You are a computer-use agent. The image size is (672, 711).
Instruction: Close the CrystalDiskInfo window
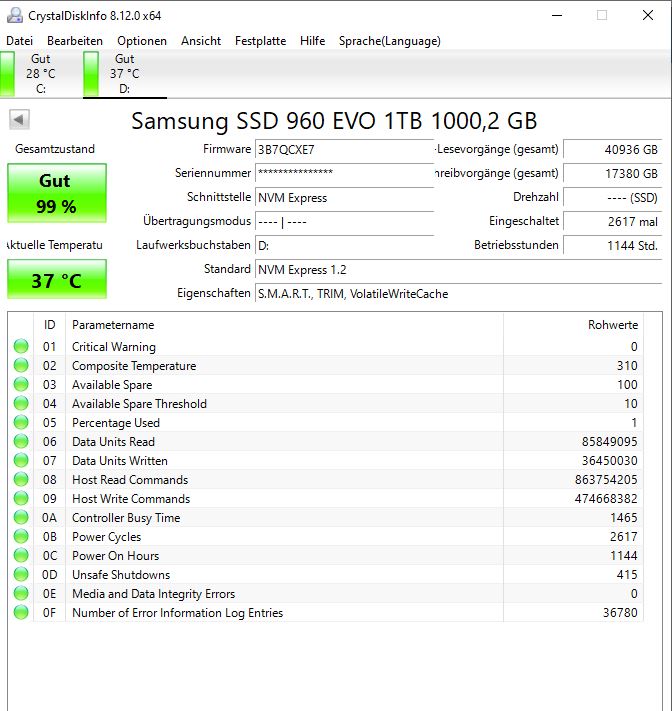click(x=648, y=15)
